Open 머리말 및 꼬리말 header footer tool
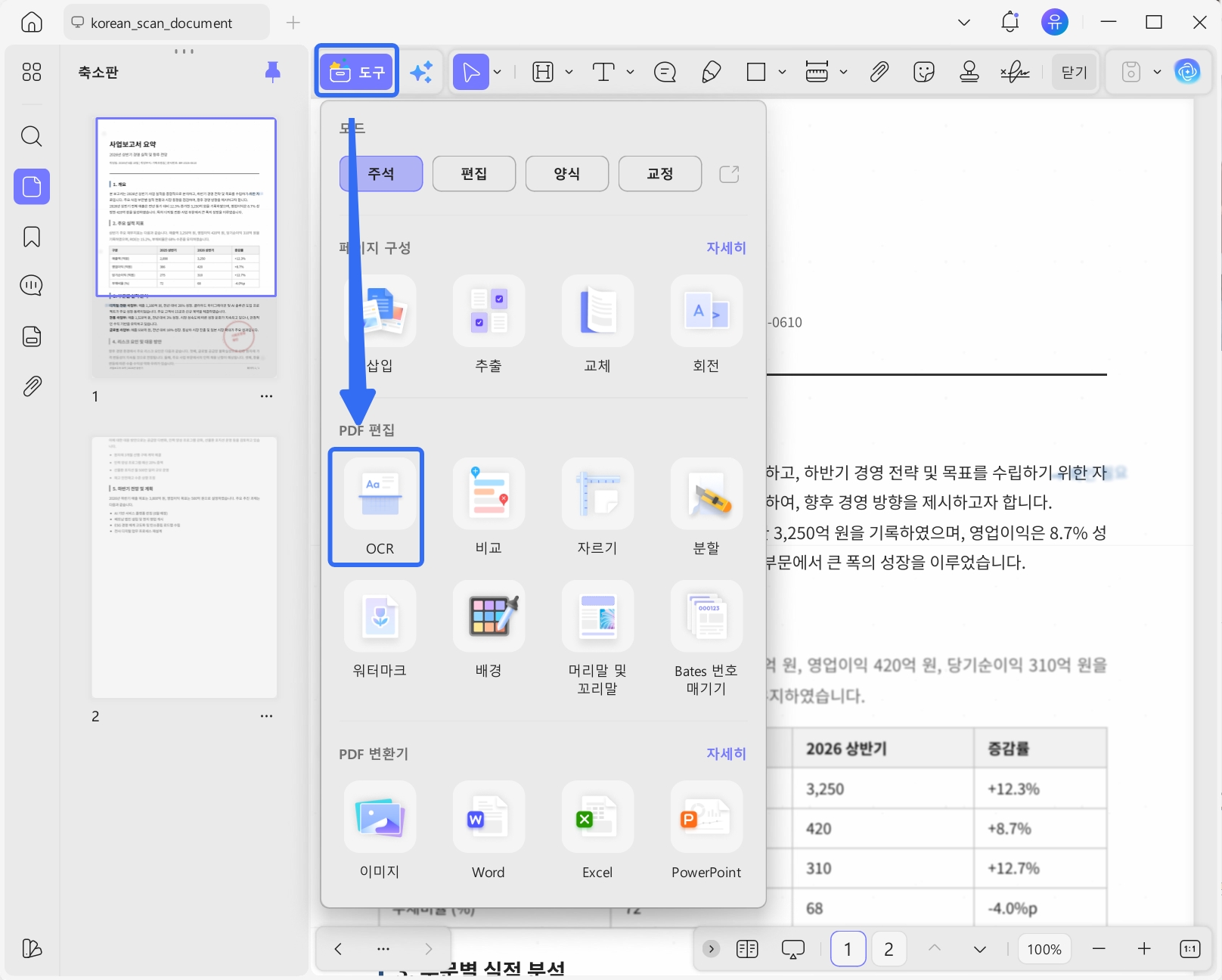The image size is (1222, 980). point(597,639)
